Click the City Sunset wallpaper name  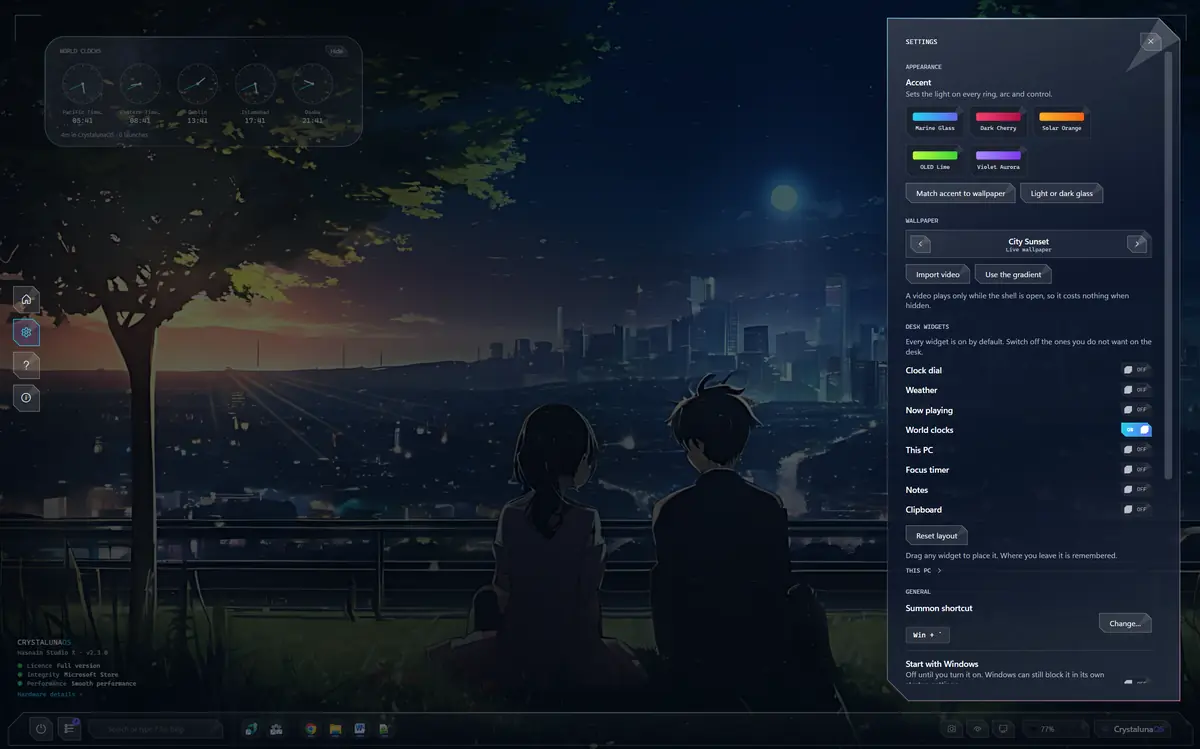pos(1028,242)
